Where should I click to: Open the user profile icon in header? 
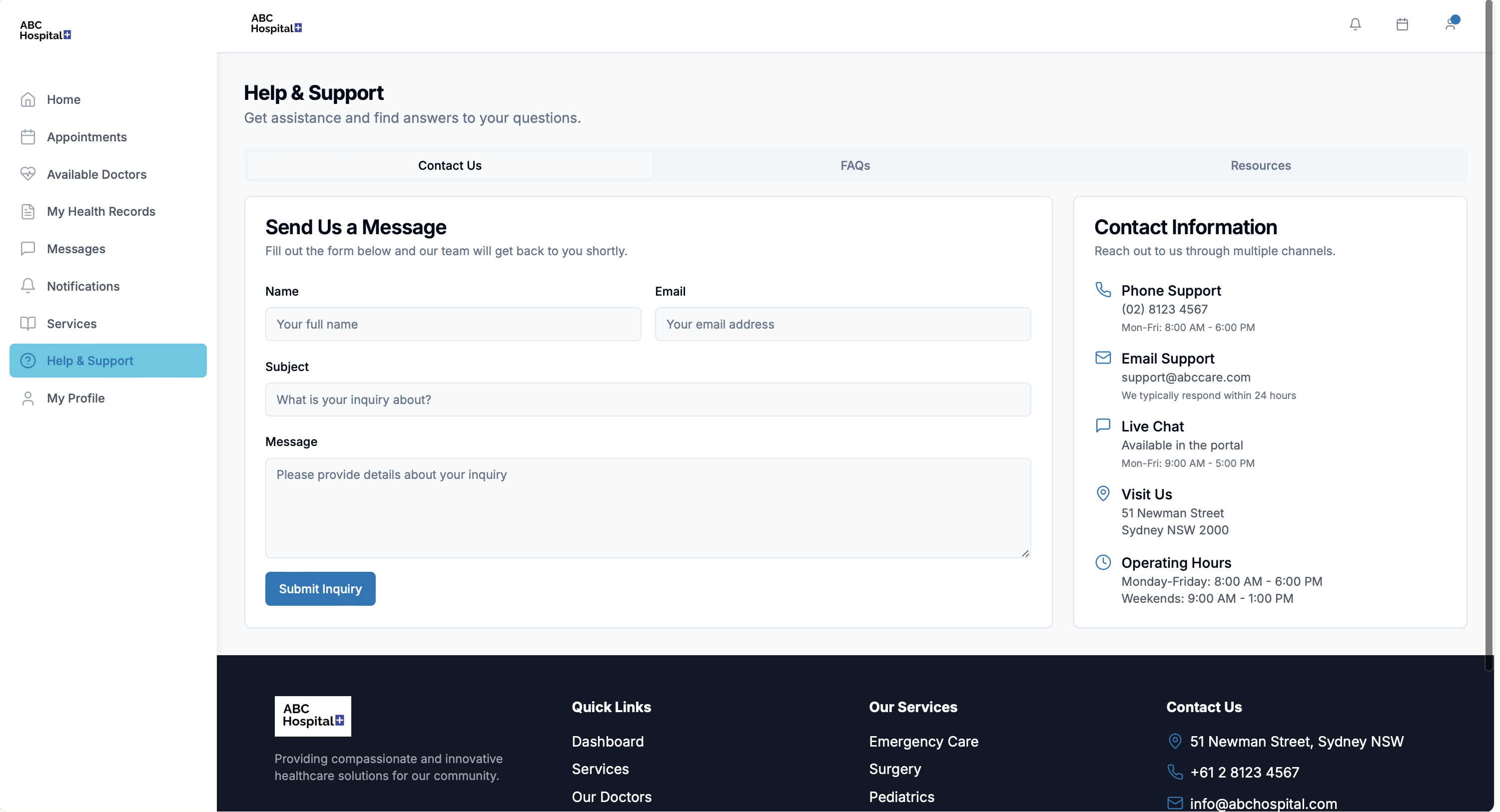[x=1450, y=24]
